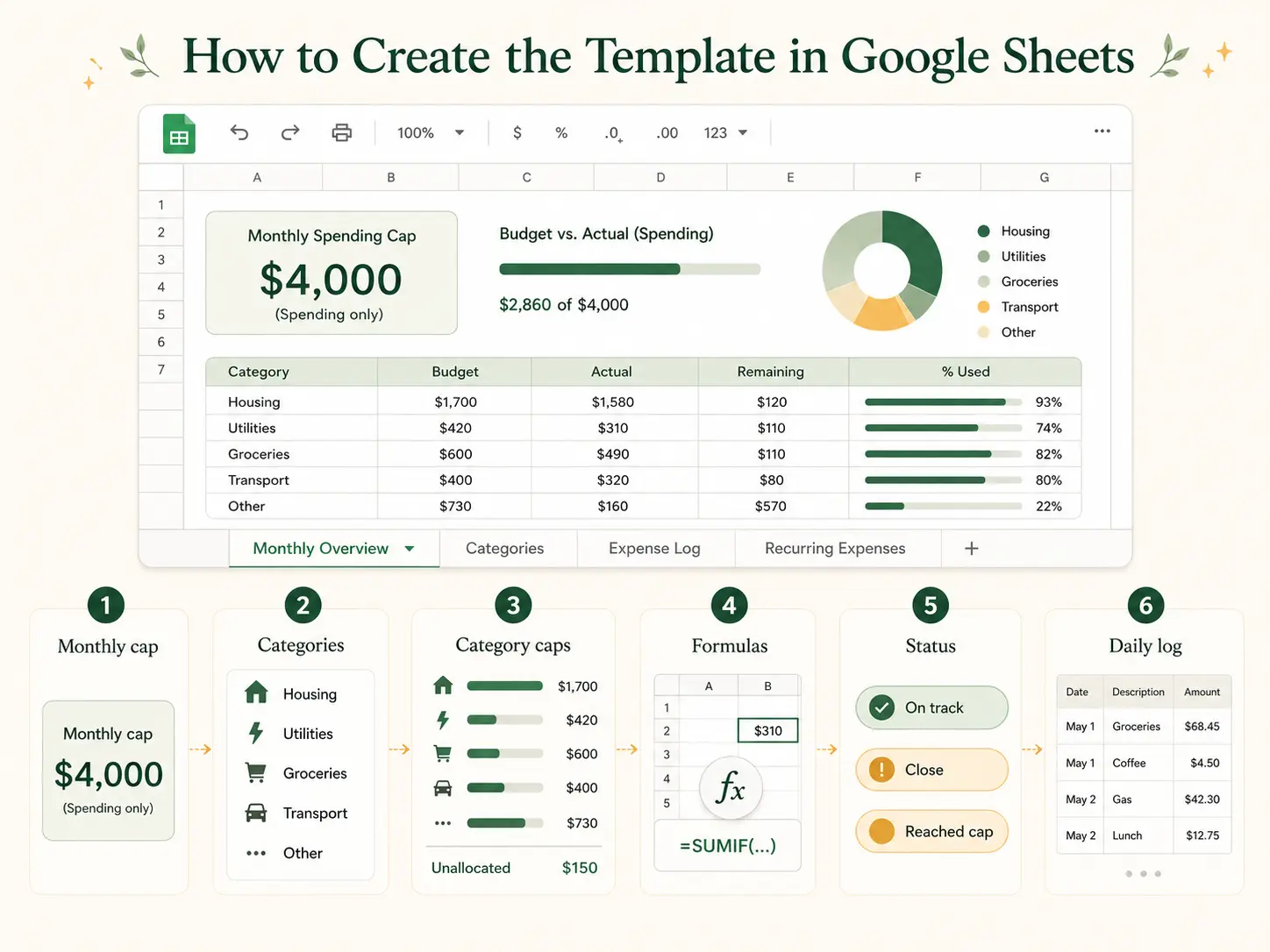Click the Monthly cap $4,000 card in step 1
This screenshot has height=952, width=1270.
click(x=109, y=771)
